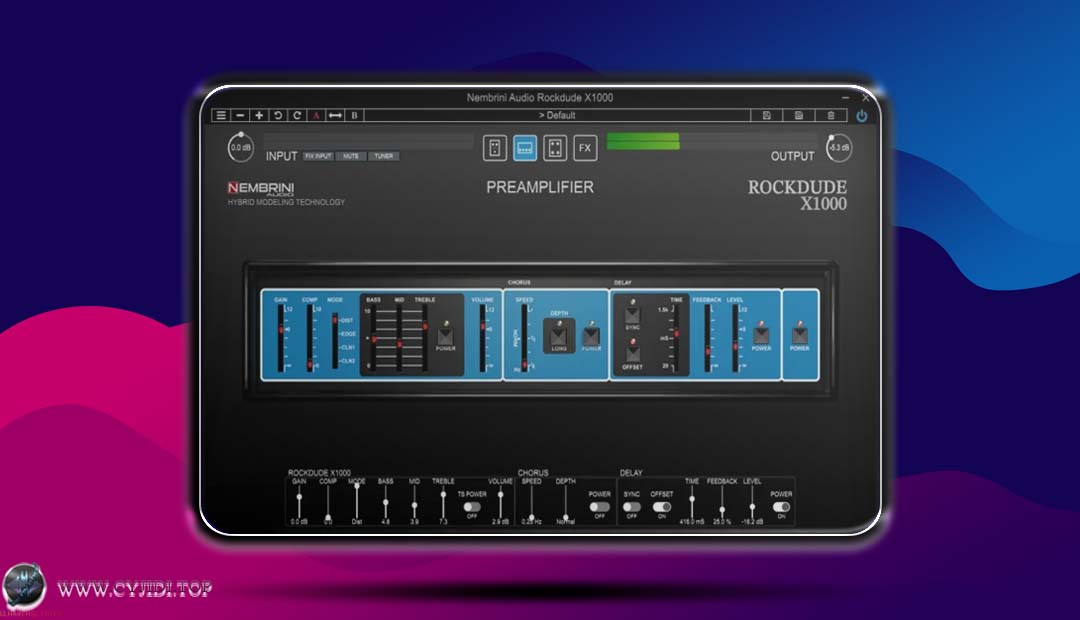This screenshot has width=1080, height=620.
Task: Toggle the chorus DEPTH LONG rocker switch
Action: 559,335
